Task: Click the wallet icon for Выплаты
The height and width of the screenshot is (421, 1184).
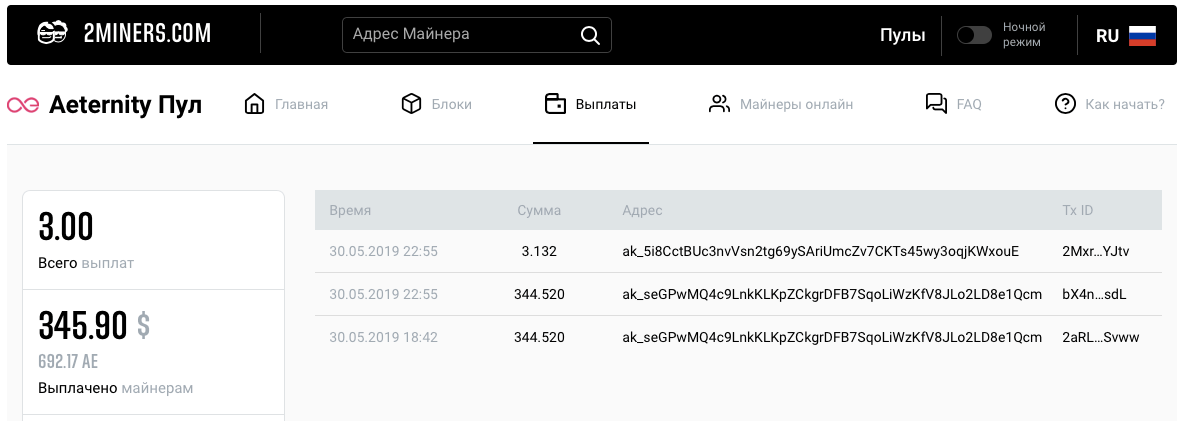Action: pyautogui.click(x=554, y=104)
